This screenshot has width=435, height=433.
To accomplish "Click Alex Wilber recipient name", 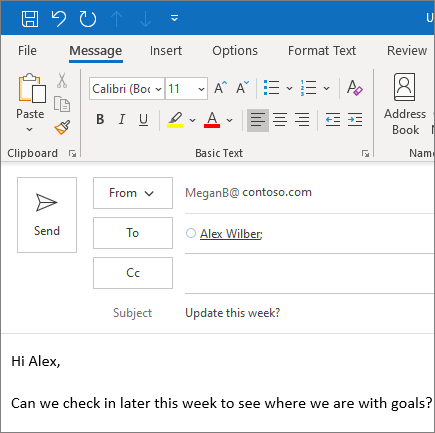I will click(x=231, y=234).
